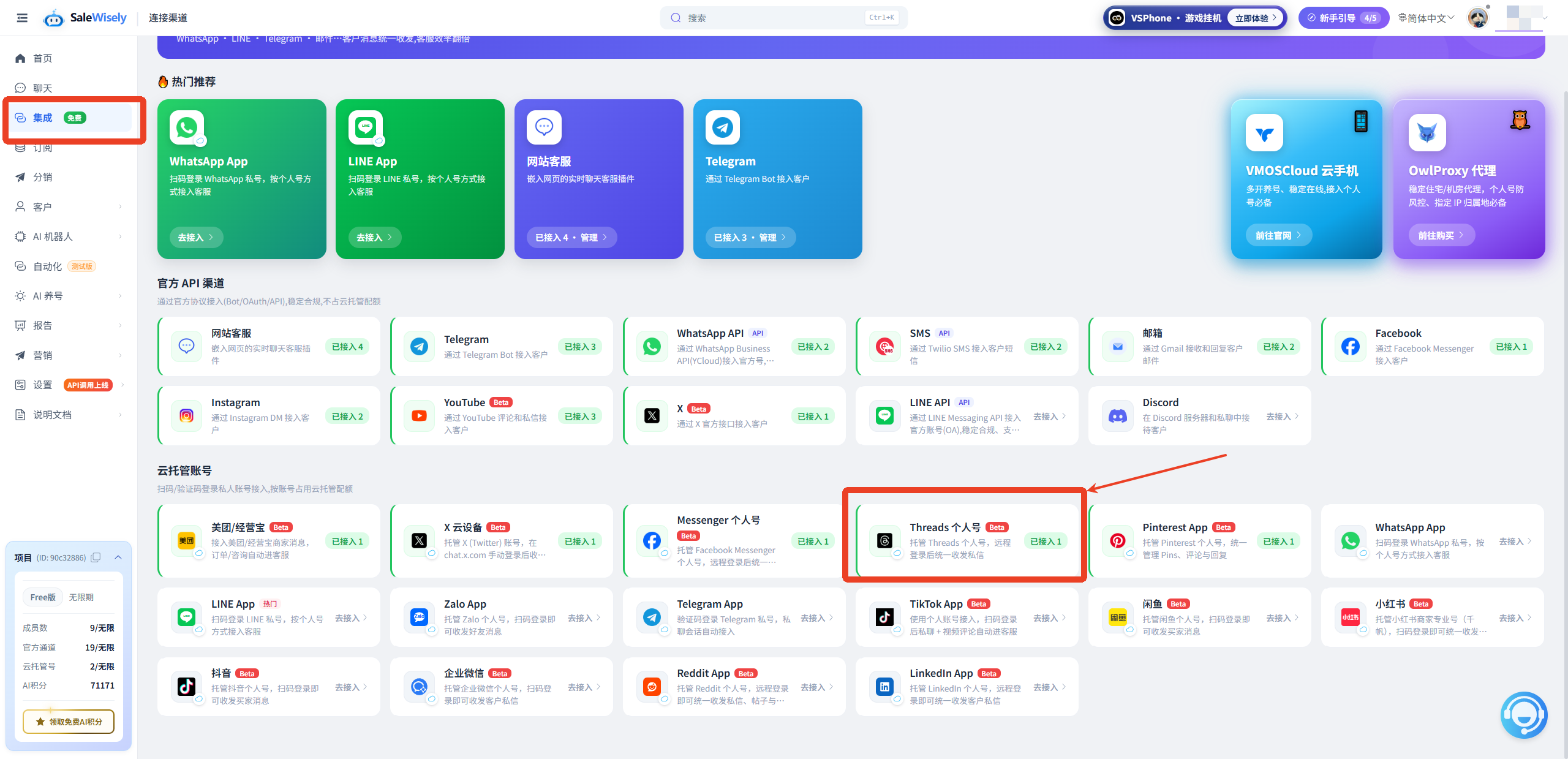The height and width of the screenshot is (759, 1568).
Task: Open 自动化 in the sidebar
Action: click(x=69, y=266)
